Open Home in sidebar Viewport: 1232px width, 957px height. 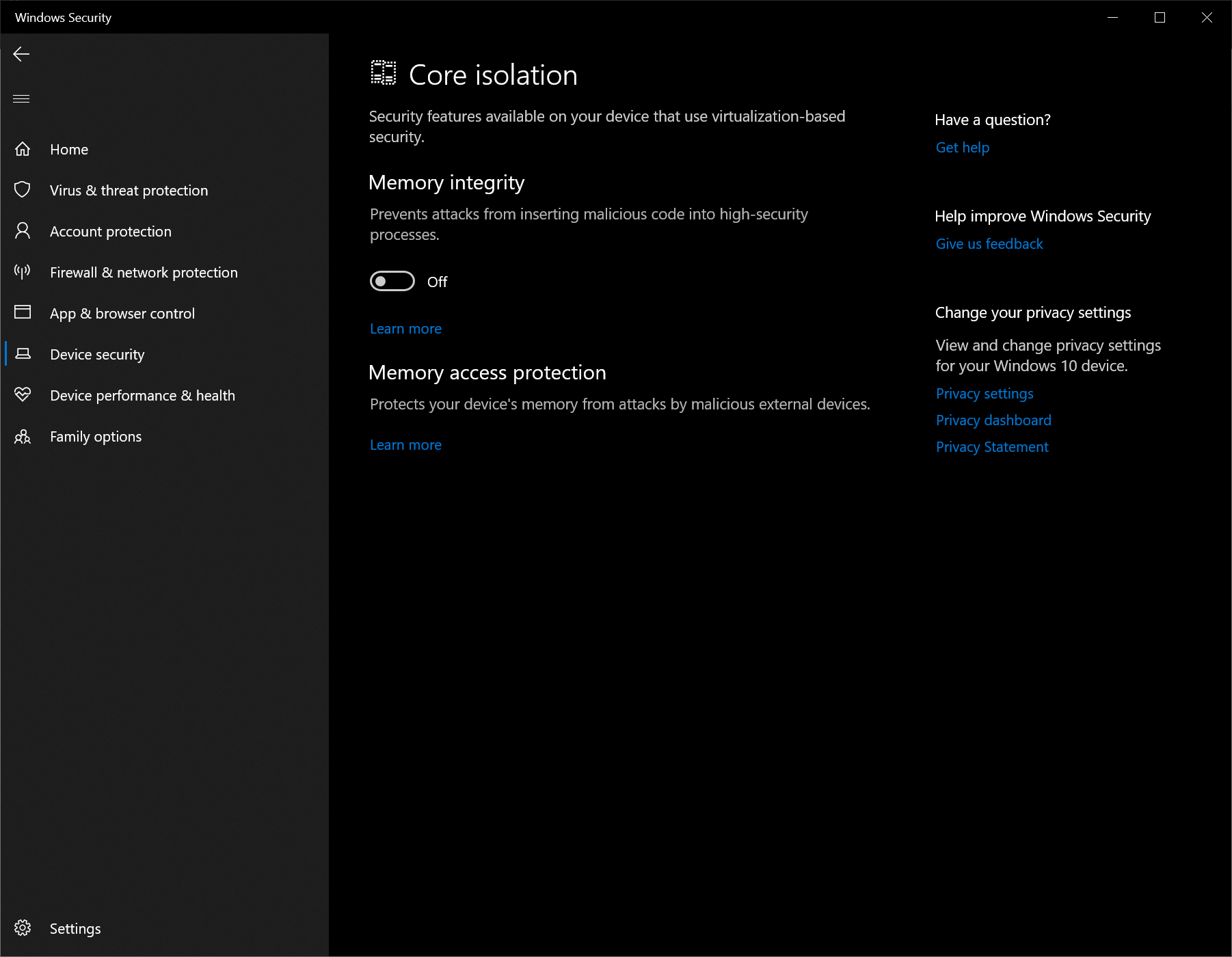[165, 149]
